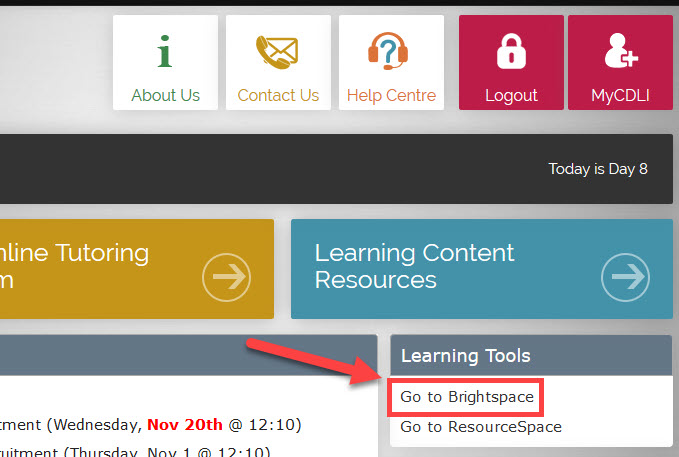
Task: Click the Logout text label
Action: (511, 96)
